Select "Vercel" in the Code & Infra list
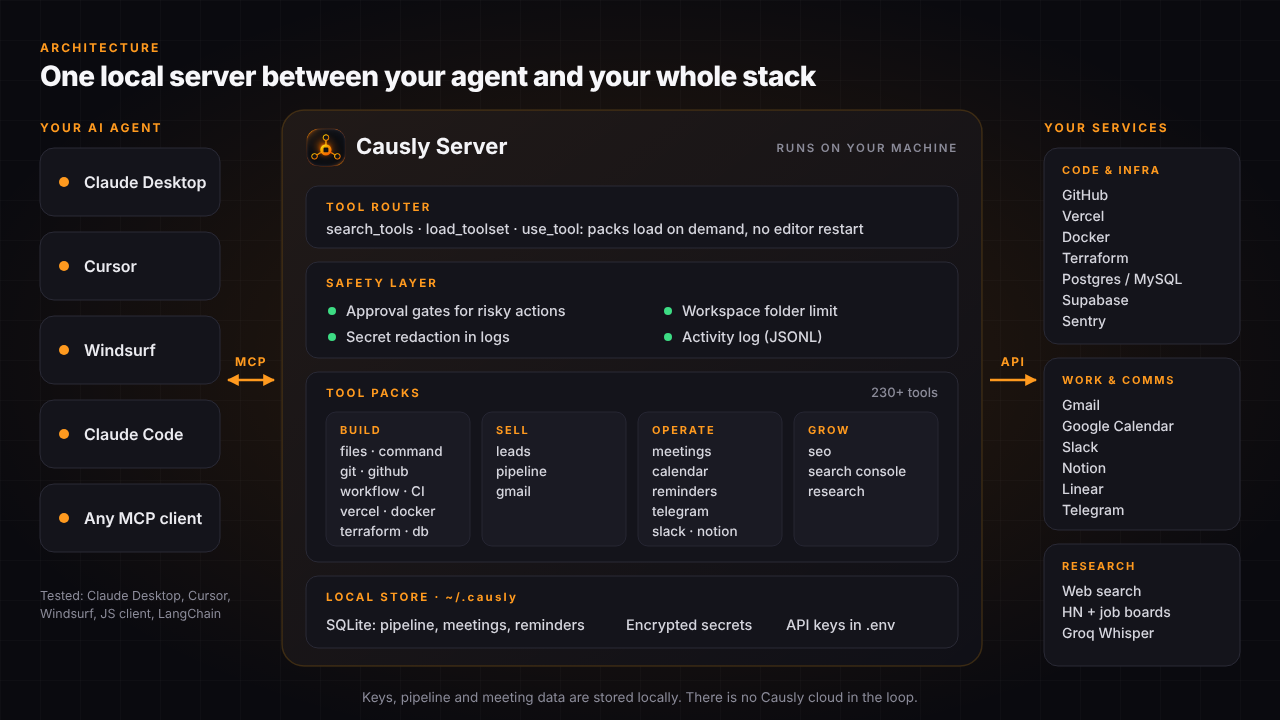1280x720 pixels. (x=1083, y=216)
